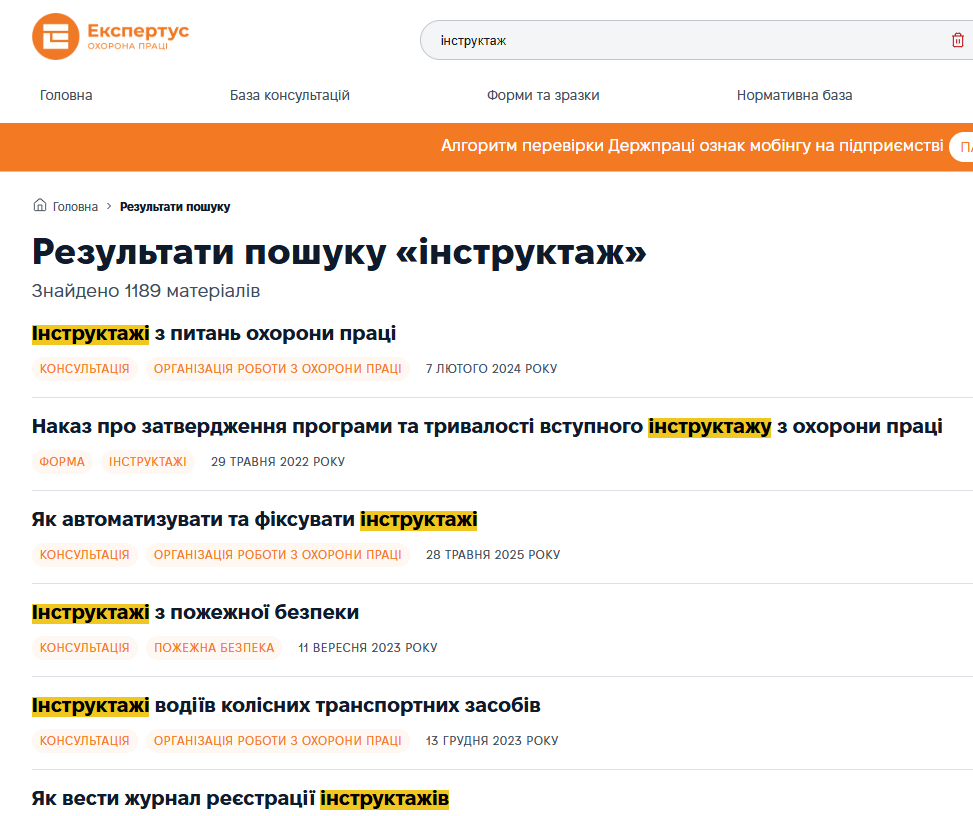973x816 pixels.
Task: Click the home icon in breadcrumbs
Action: 40,206
